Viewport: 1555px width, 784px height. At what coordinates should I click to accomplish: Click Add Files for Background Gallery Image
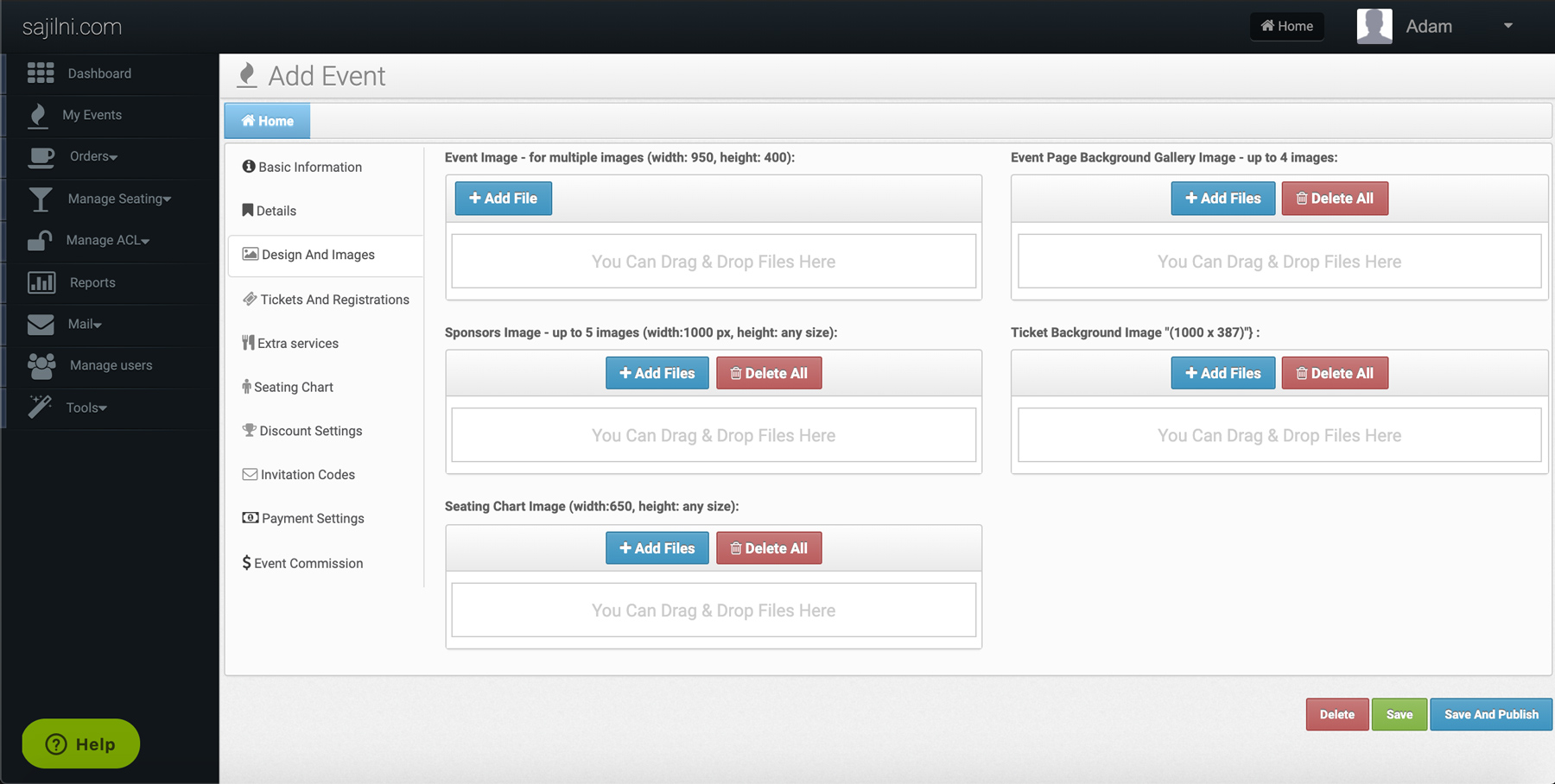click(1222, 198)
